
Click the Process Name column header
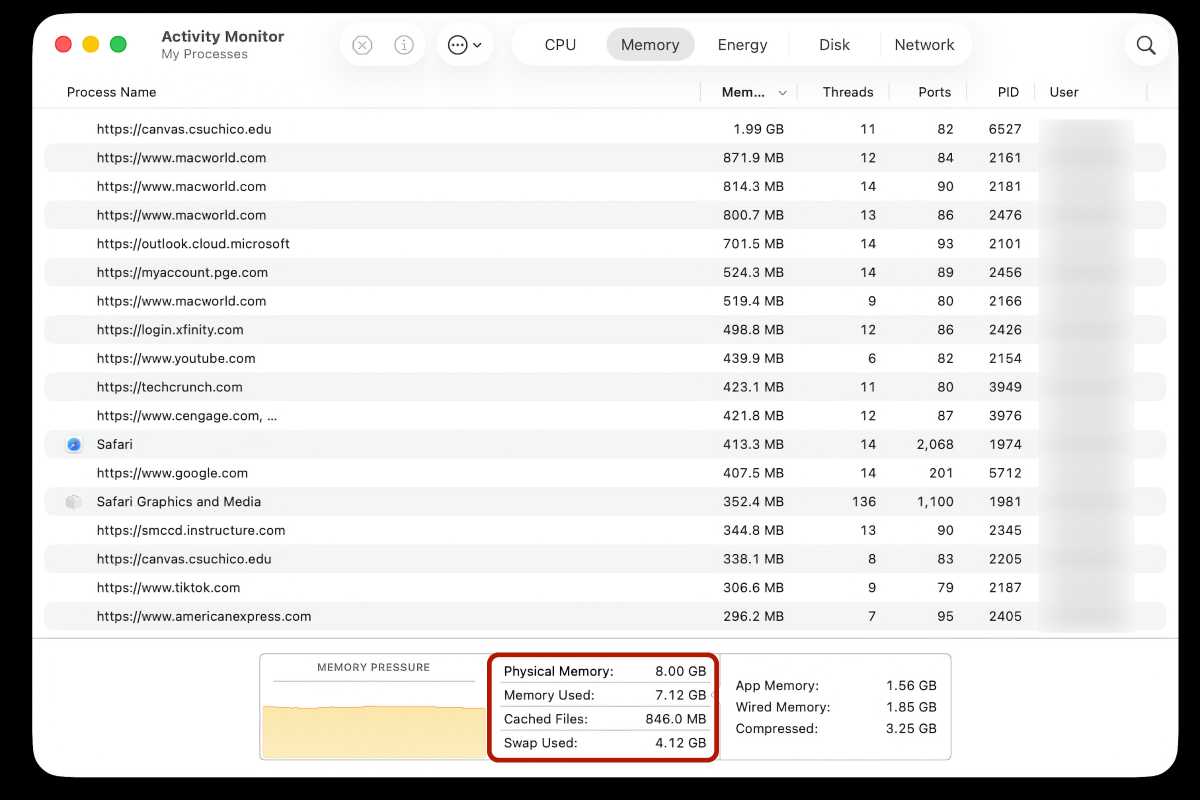(111, 92)
